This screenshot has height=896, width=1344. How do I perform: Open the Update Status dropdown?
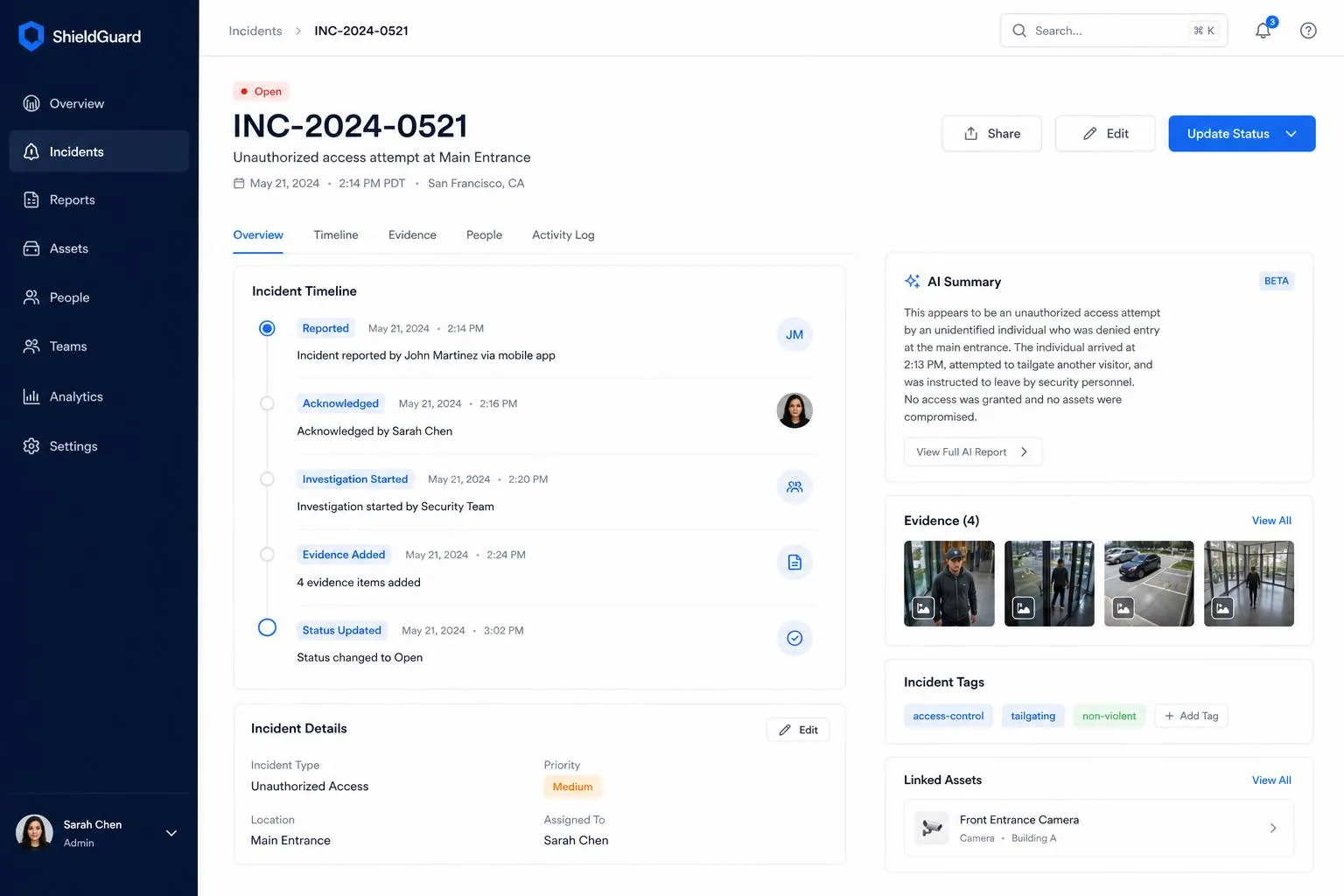pos(1242,134)
